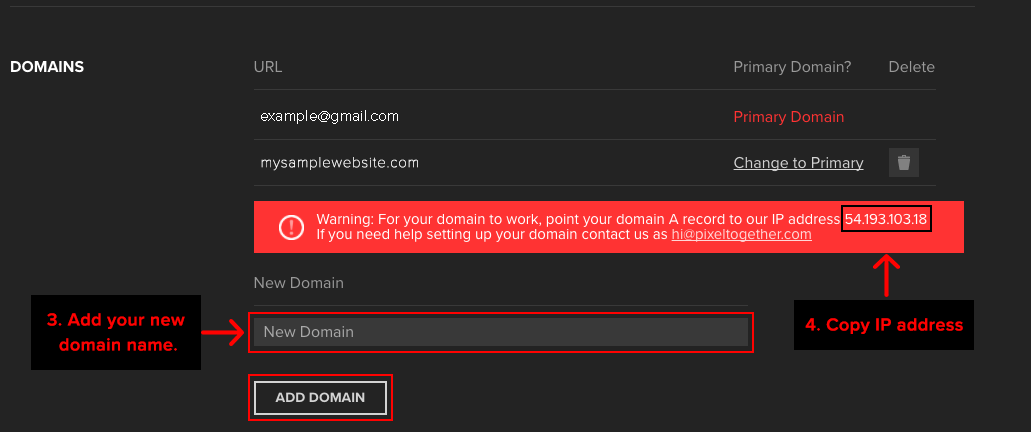
Task: Delete the mysamplewebsite.com domain with trash icon
Action: pyautogui.click(x=903, y=163)
